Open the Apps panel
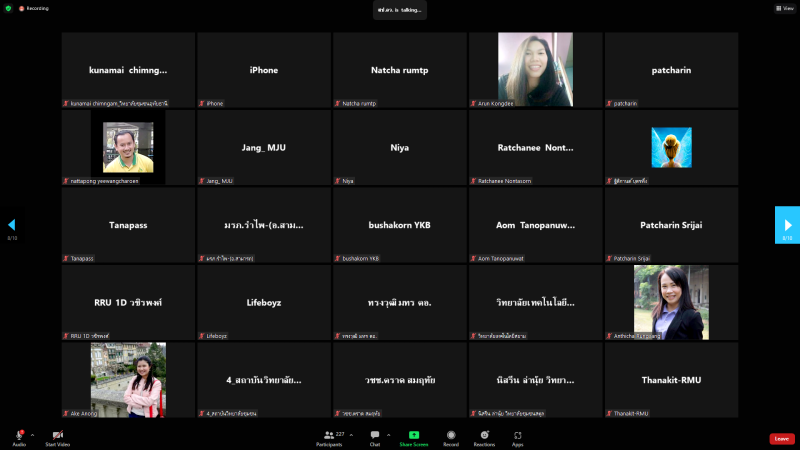The width and height of the screenshot is (800, 450). tap(518, 436)
